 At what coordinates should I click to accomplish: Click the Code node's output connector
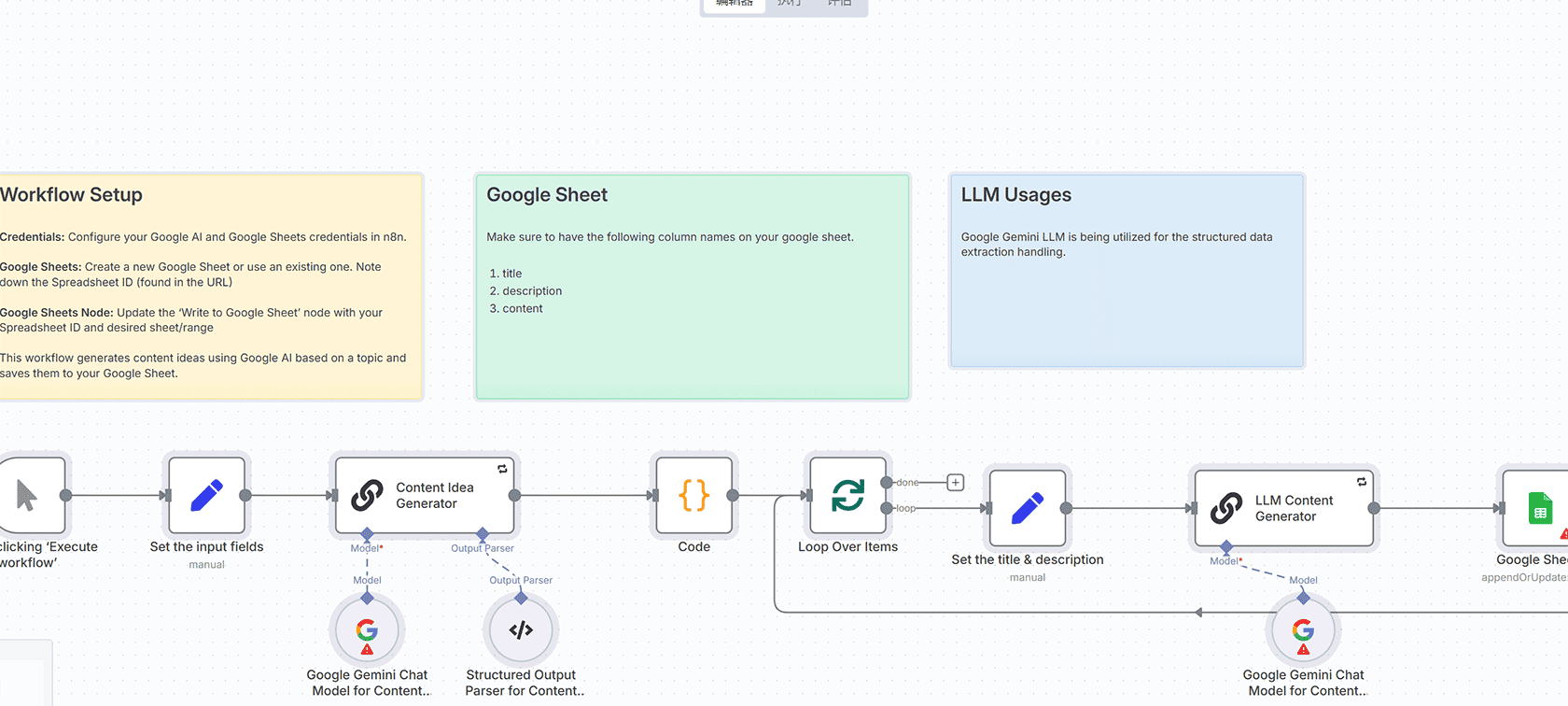[x=733, y=496]
